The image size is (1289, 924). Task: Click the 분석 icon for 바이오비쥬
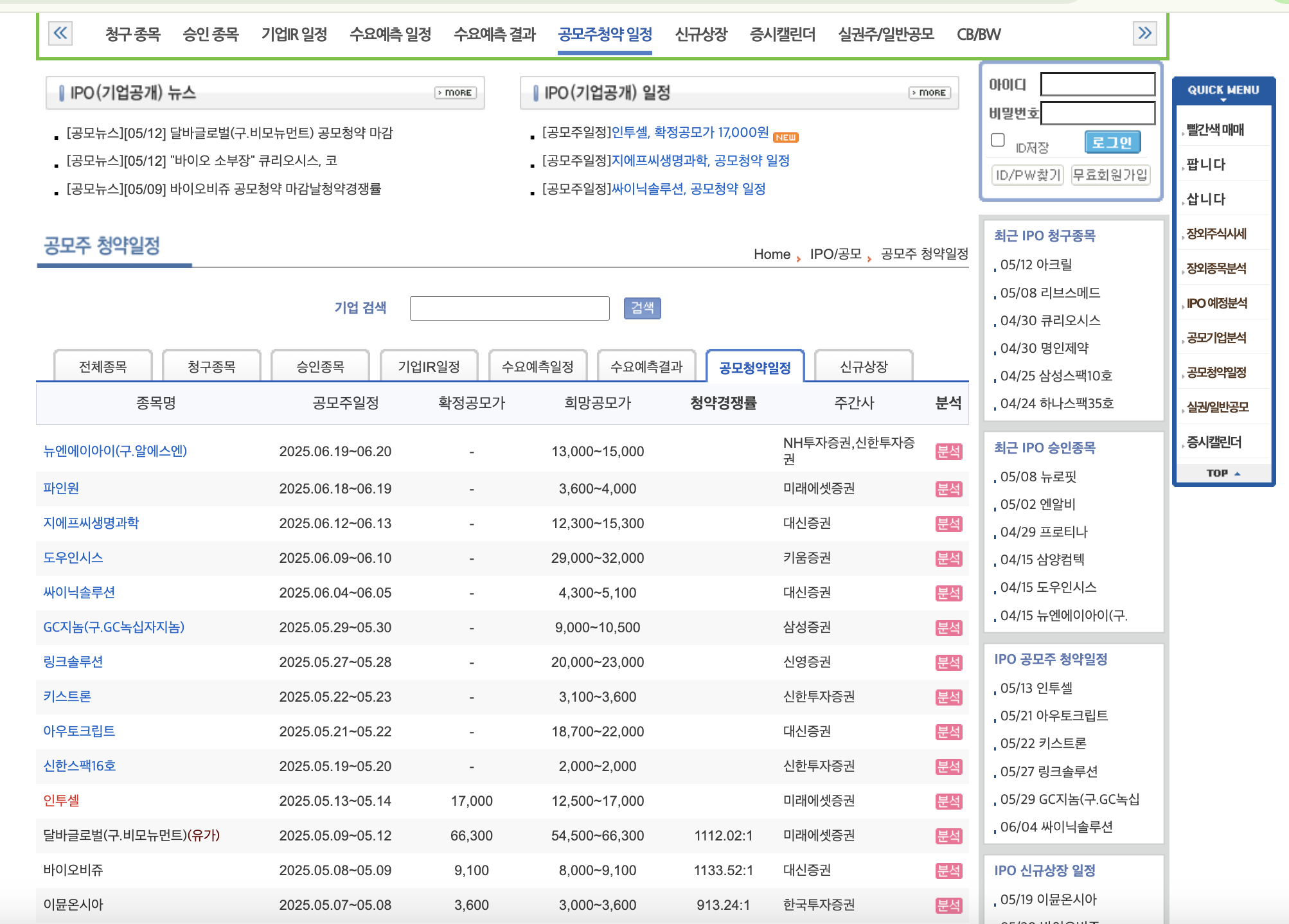[948, 870]
